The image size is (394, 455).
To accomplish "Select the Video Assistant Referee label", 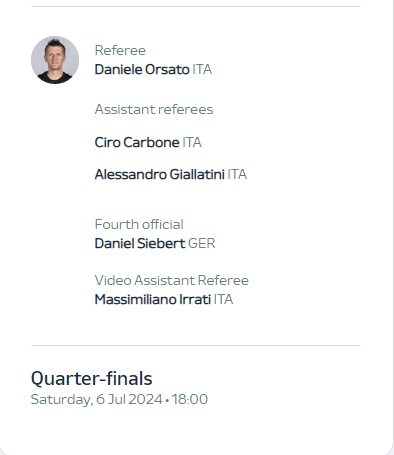I will [x=172, y=280].
